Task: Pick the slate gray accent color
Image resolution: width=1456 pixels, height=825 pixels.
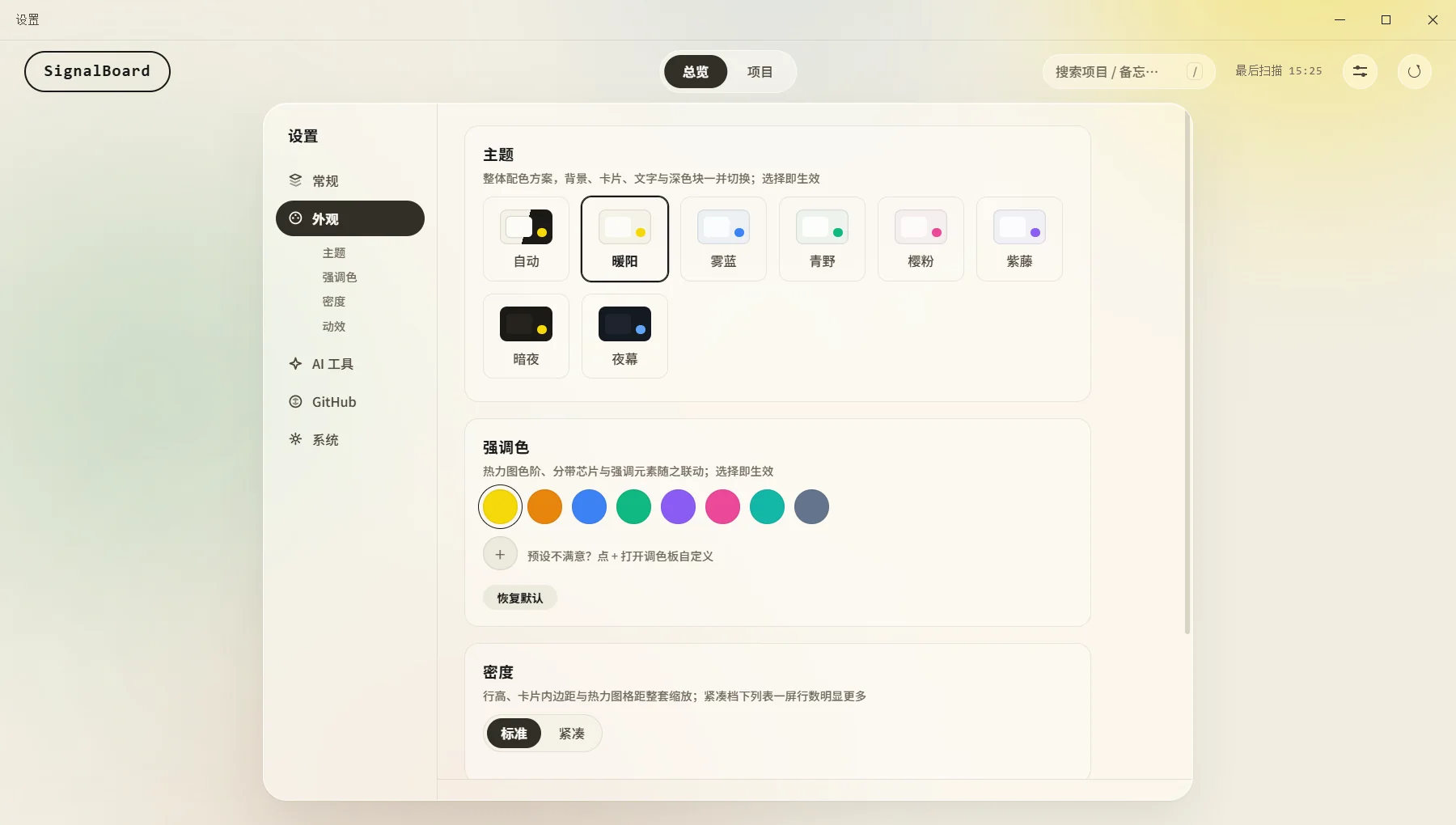Action: [812, 507]
